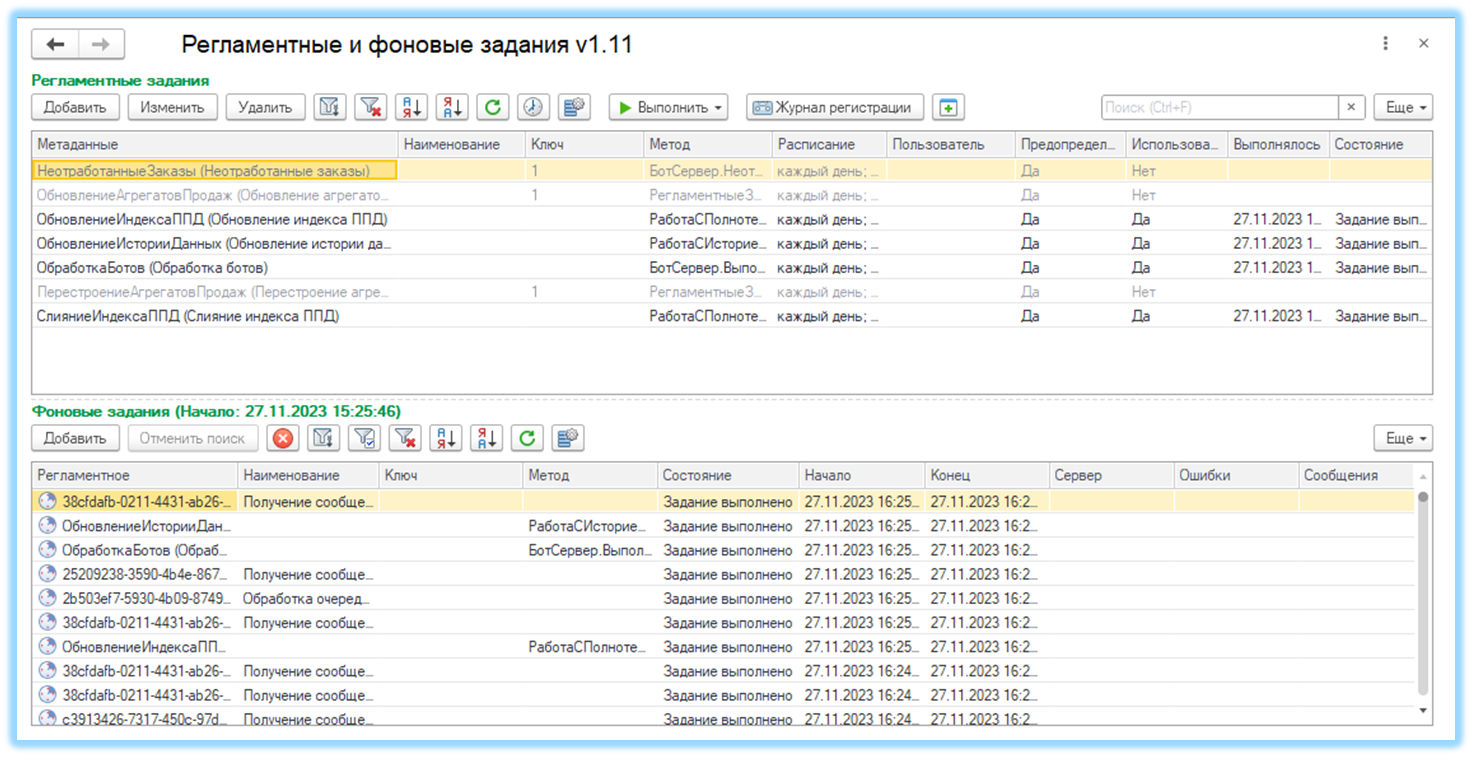The height and width of the screenshot is (757, 1472).
Task: Sort scheduled jobs ascending А-Я
Action: tap(411, 107)
